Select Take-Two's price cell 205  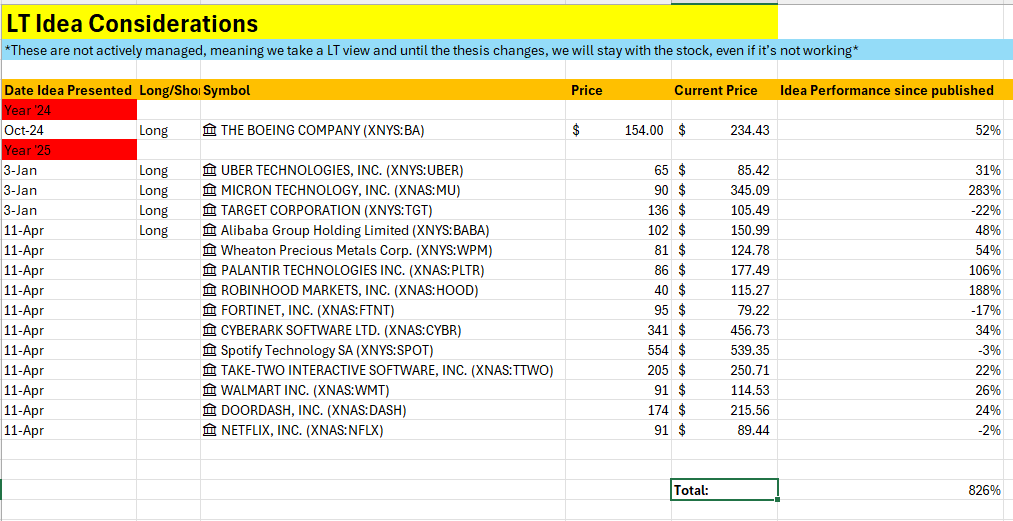pyautogui.click(x=619, y=371)
